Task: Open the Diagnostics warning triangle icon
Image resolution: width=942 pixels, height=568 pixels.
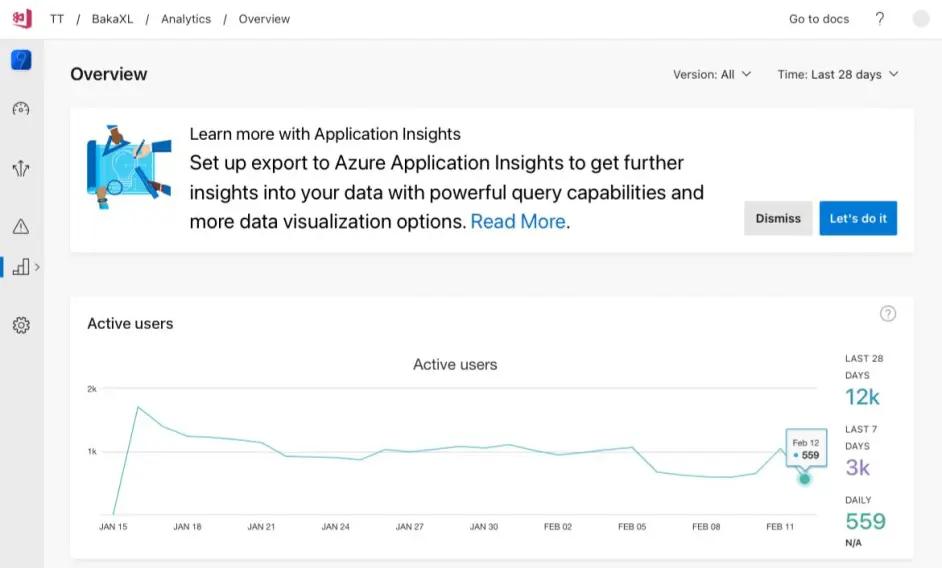Action: (x=21, y=227)
